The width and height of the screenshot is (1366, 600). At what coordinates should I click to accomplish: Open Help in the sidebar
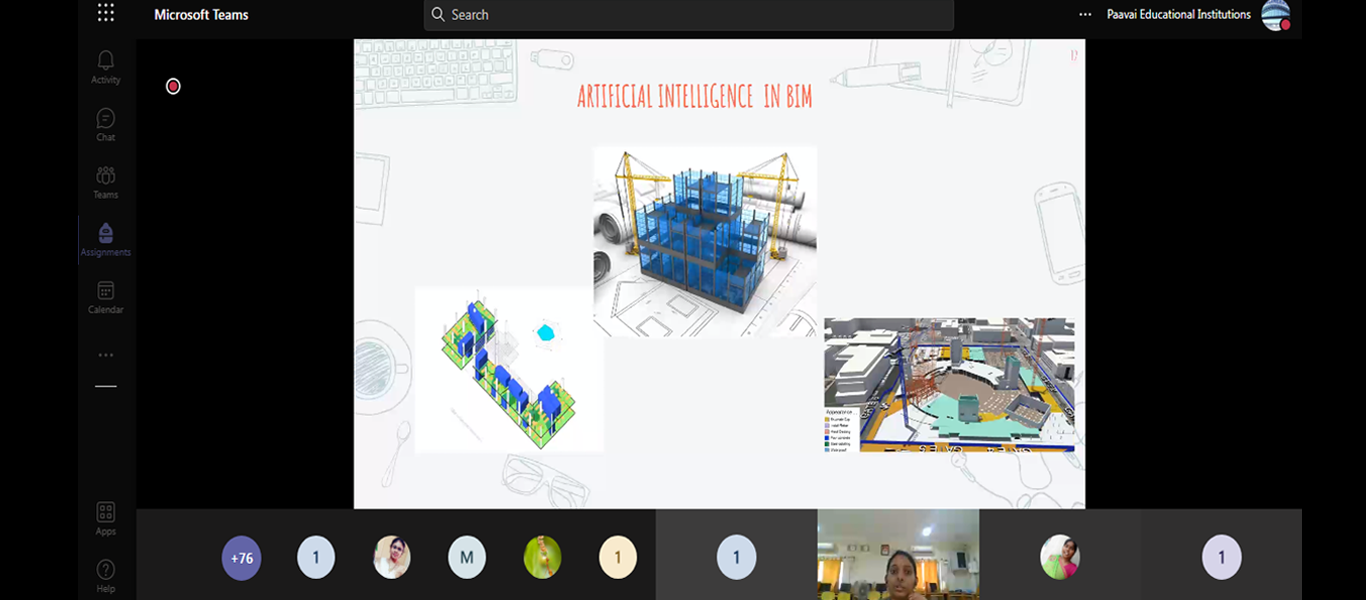pyautogui.click(x=106, y=576)
